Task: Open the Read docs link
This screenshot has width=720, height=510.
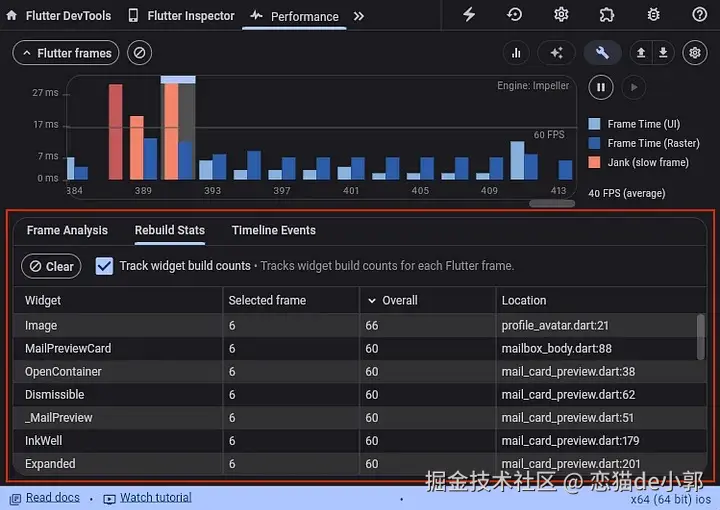Action: tap(52, 498)
